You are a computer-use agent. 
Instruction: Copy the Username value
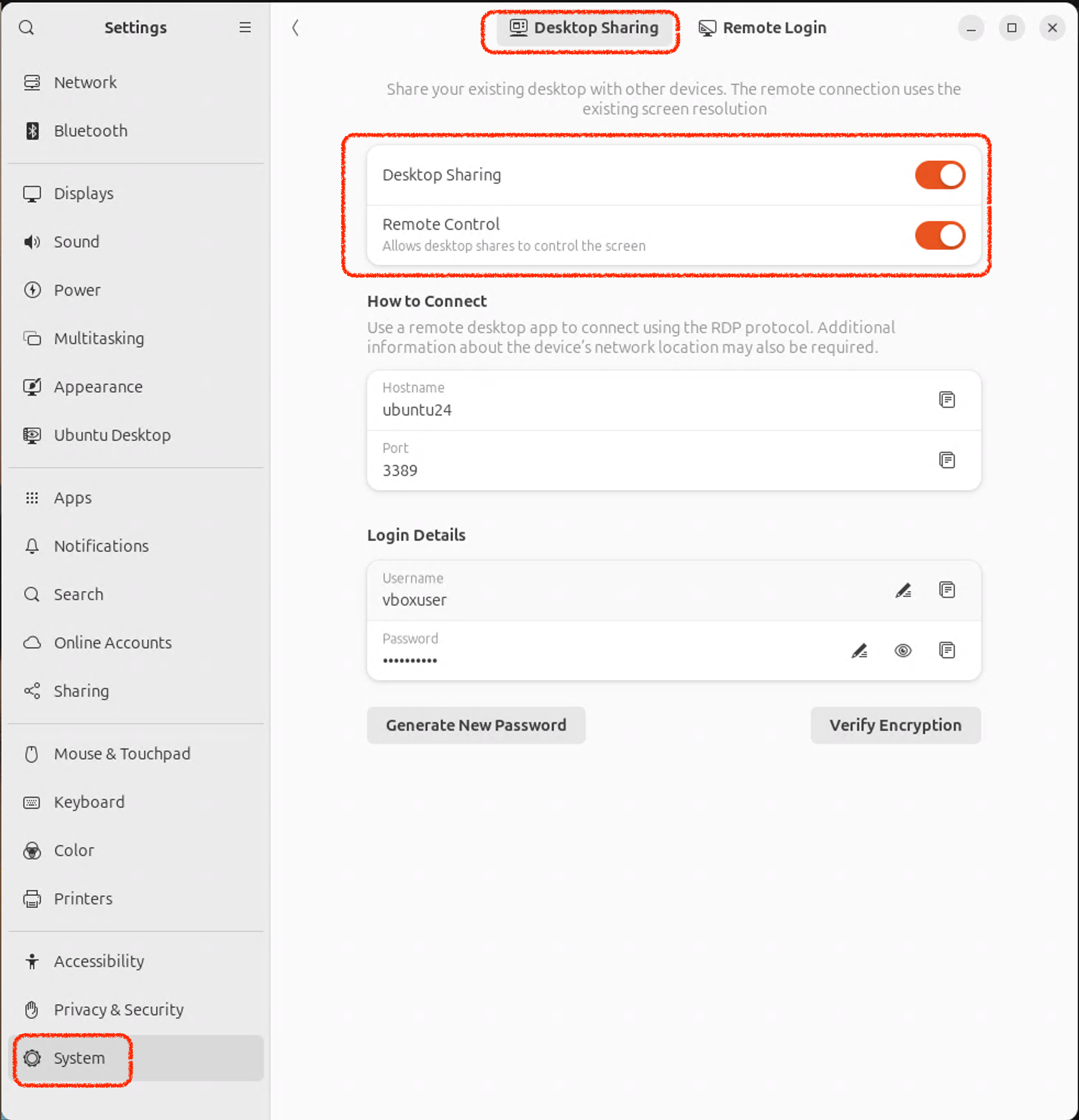tap(947, 590)
